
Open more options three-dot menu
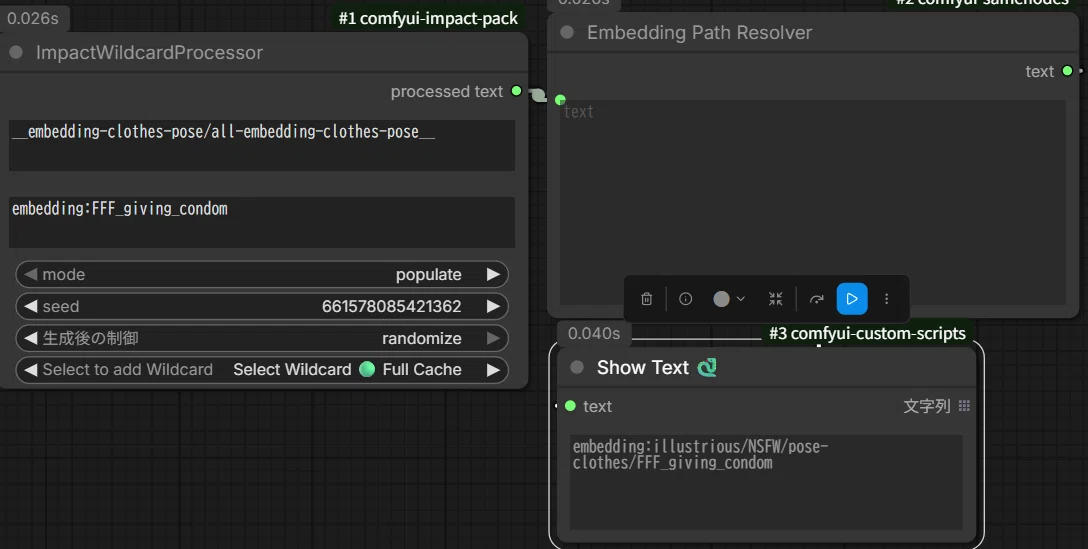[886, 299]
